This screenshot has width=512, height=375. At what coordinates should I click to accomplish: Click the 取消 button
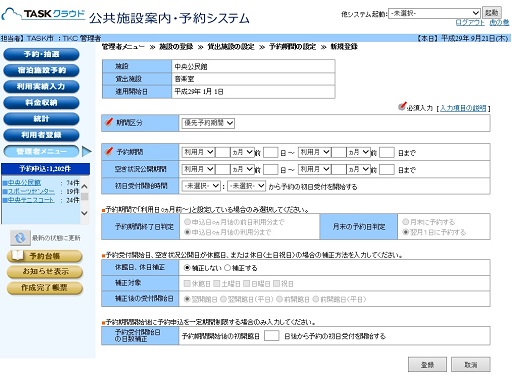(x=471, y=365)
